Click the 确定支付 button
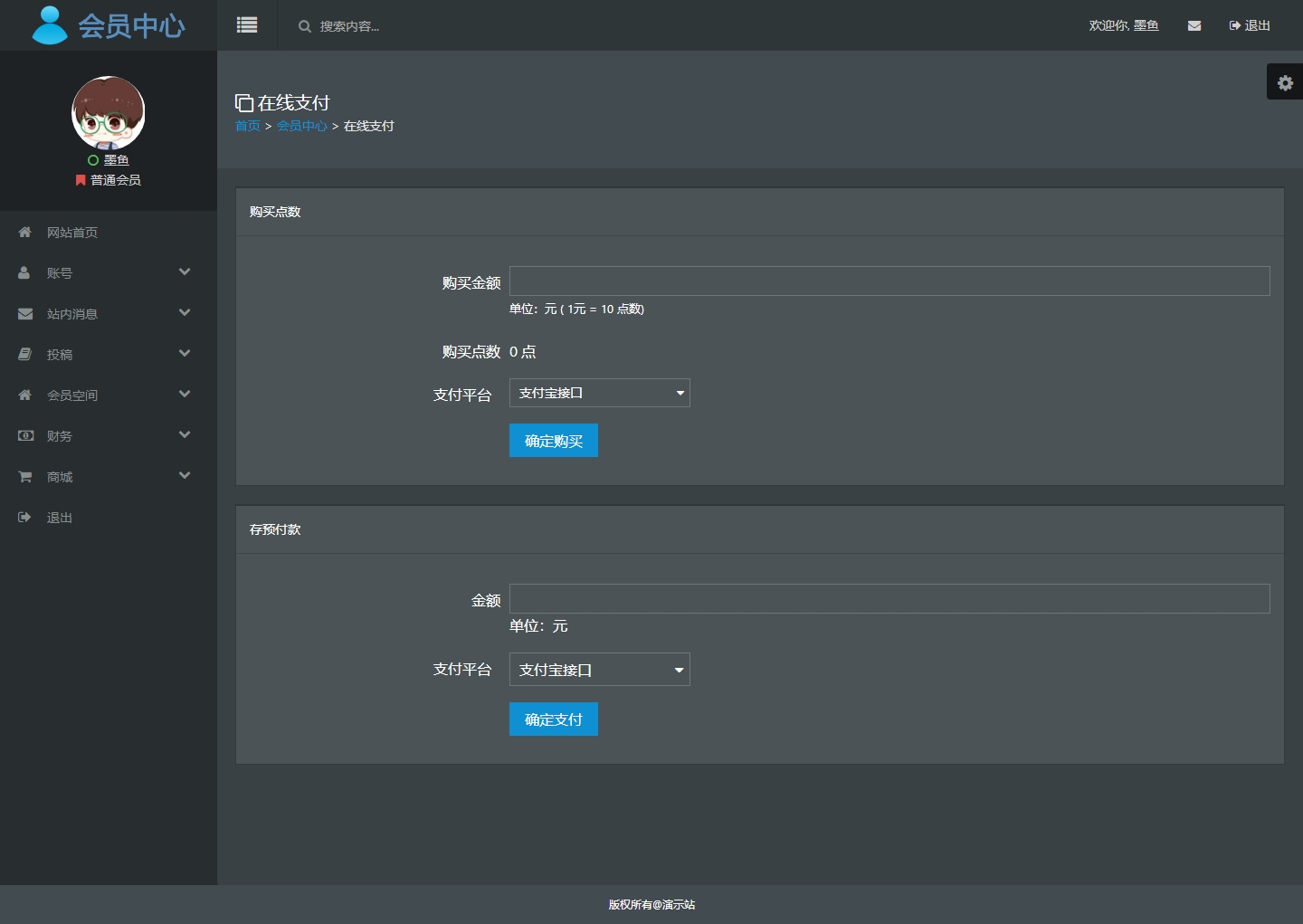The image size is (1303, 924). tap(553, 719)
